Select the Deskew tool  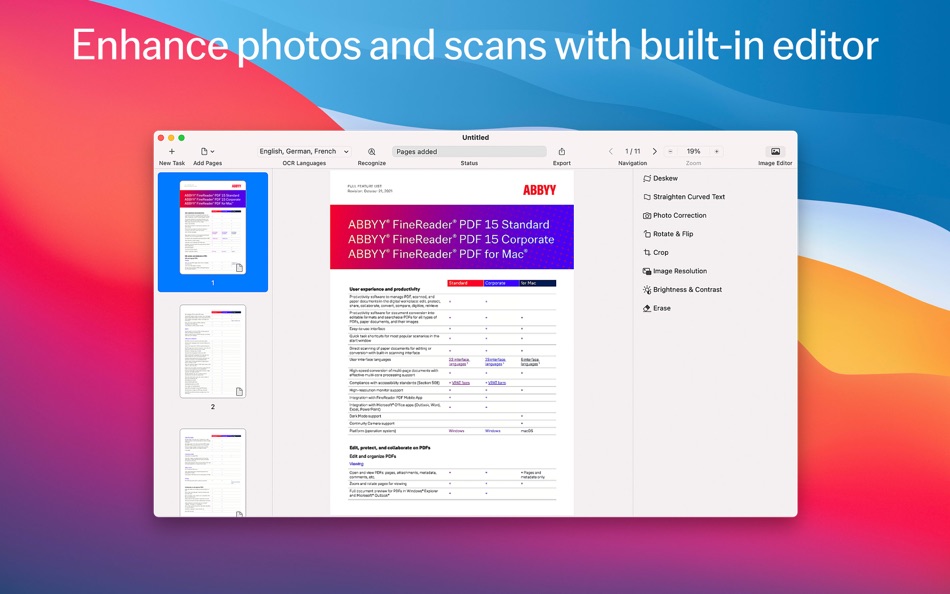pos(660,178)
